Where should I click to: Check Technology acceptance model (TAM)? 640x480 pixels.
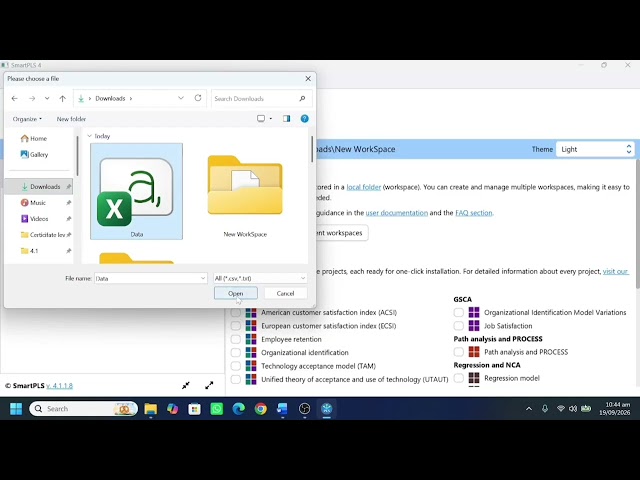point(236,366)
